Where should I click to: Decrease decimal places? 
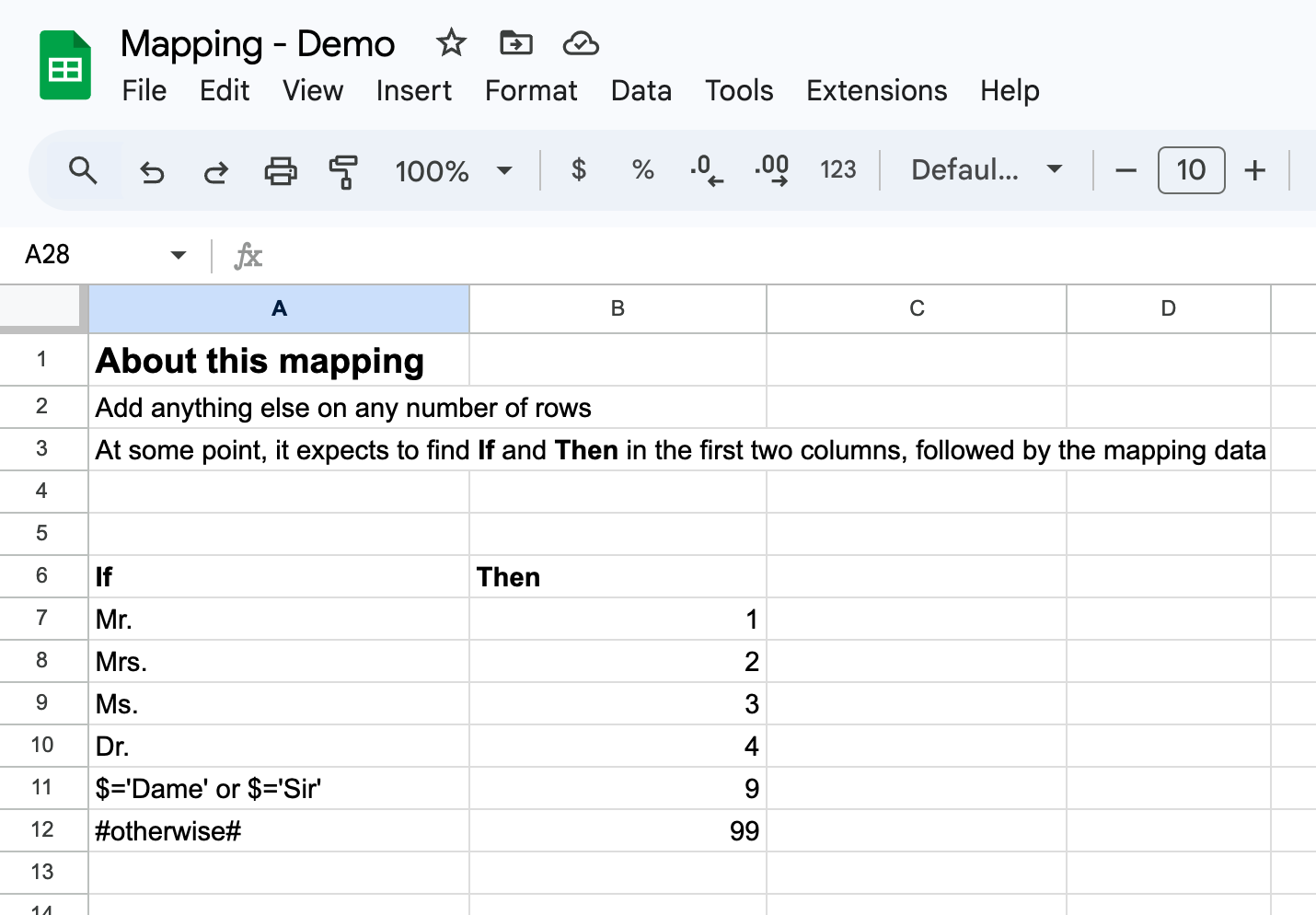click(x=707, y=170)
